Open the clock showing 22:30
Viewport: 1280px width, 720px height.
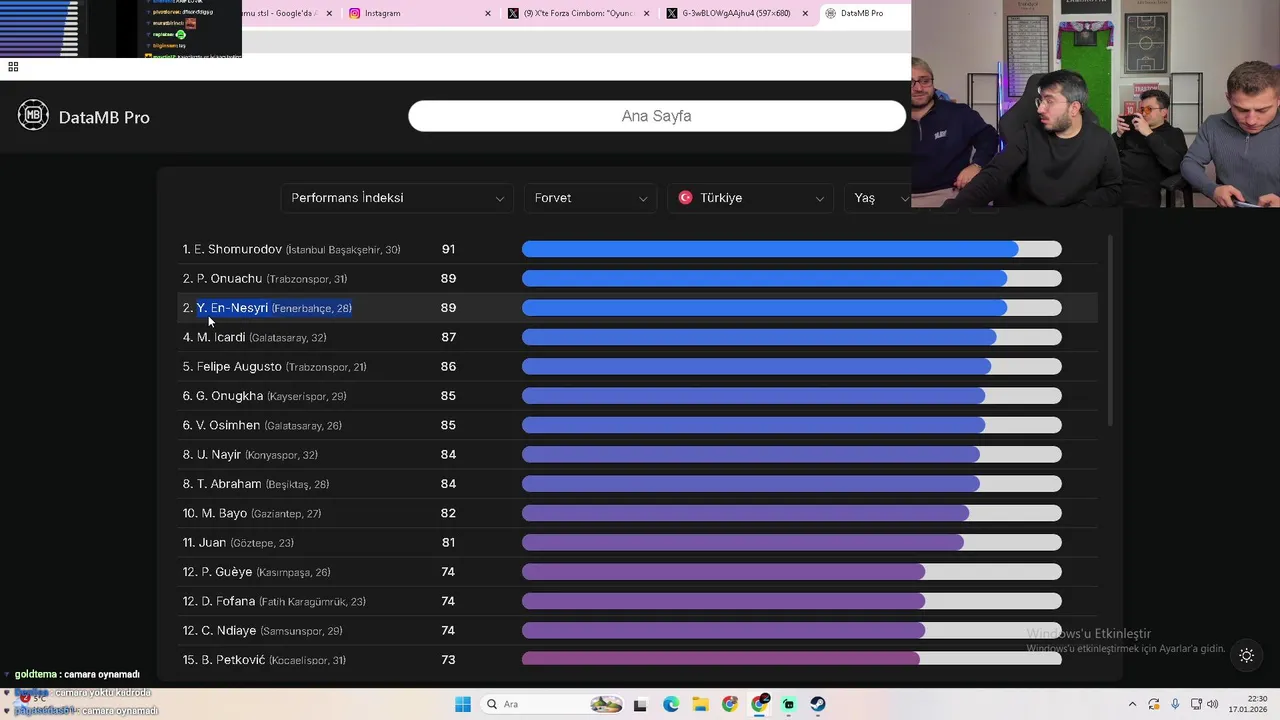(x=1248, y=704)
